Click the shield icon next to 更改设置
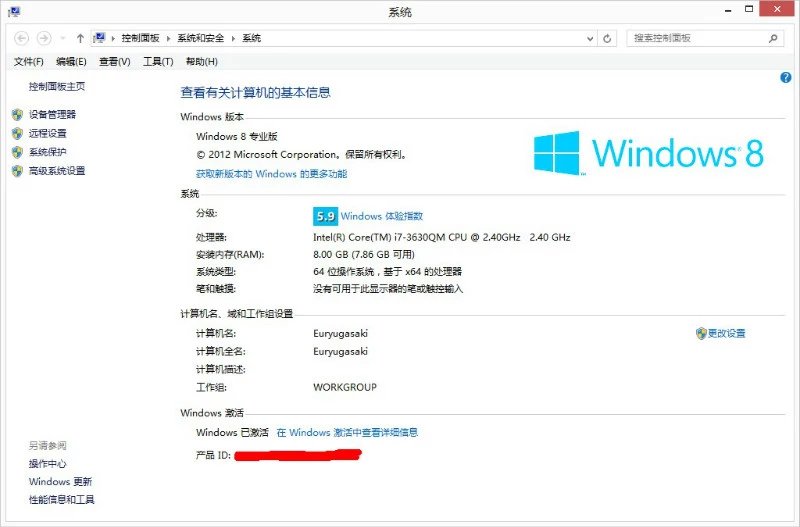The image size is (800, 527). 701,333
